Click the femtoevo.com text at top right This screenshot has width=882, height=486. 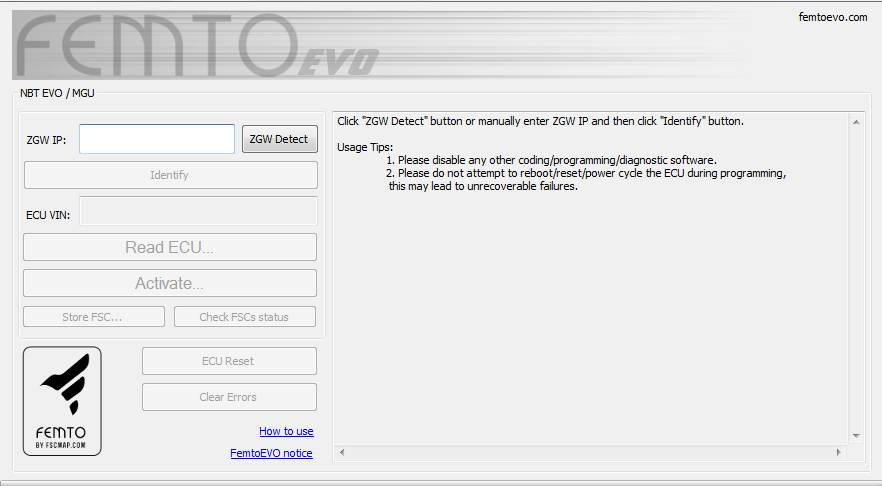[833, 17]
